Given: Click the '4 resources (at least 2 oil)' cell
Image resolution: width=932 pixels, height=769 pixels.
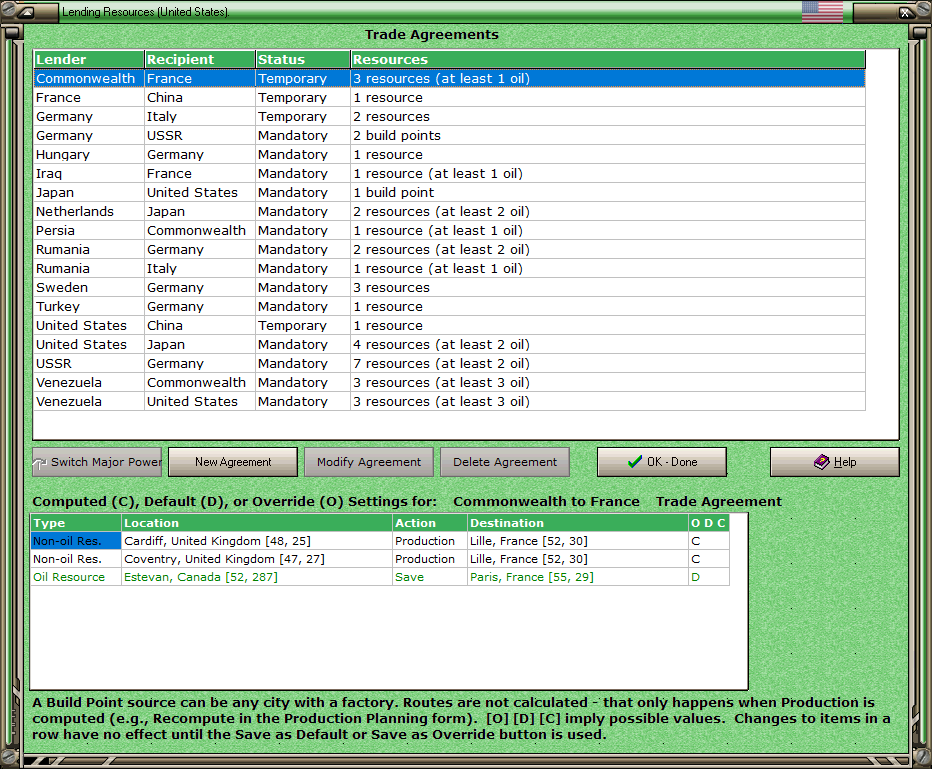Looking at the screenshot, I should click(x=607, y=345).
